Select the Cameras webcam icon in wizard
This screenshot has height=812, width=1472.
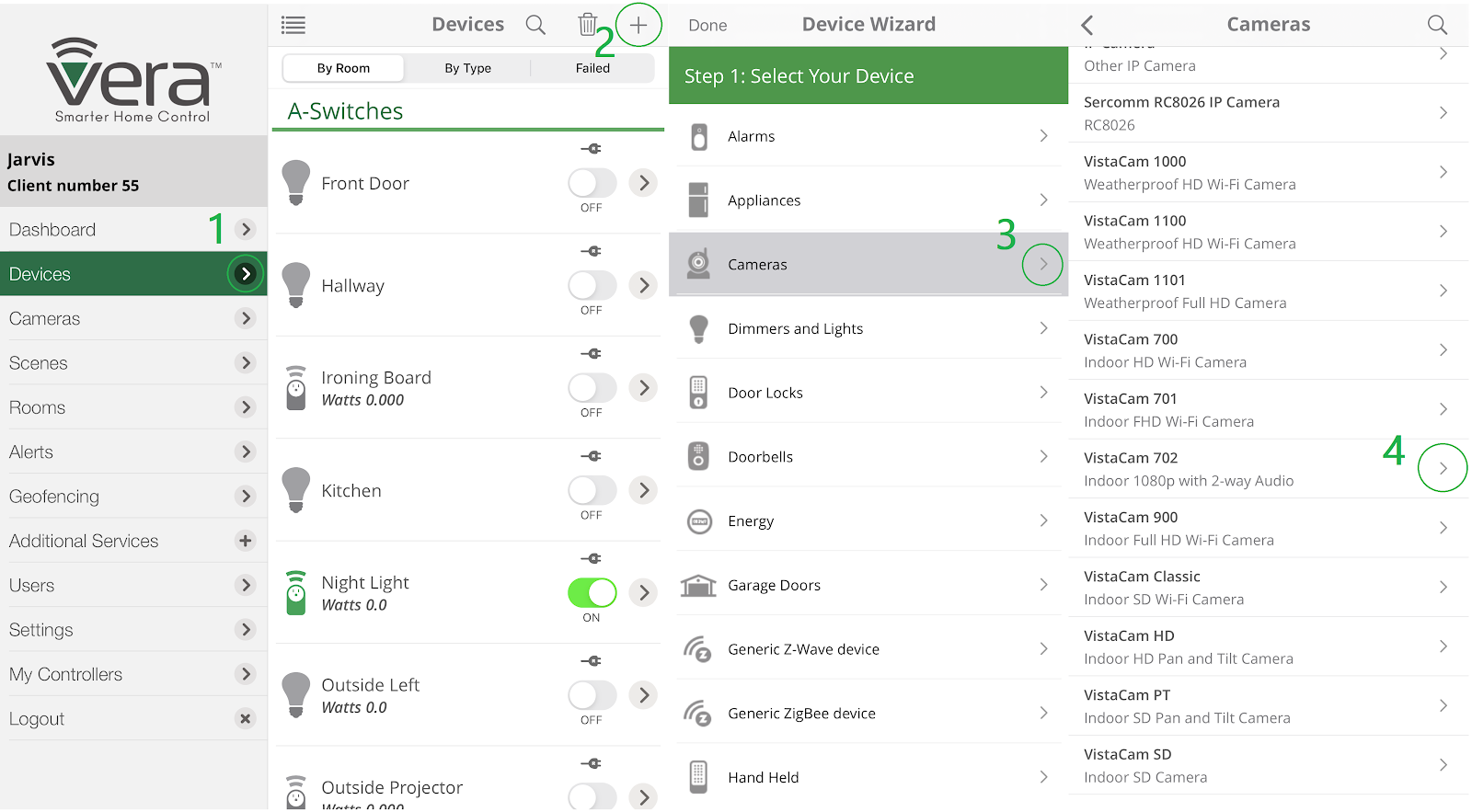point(699,264)
